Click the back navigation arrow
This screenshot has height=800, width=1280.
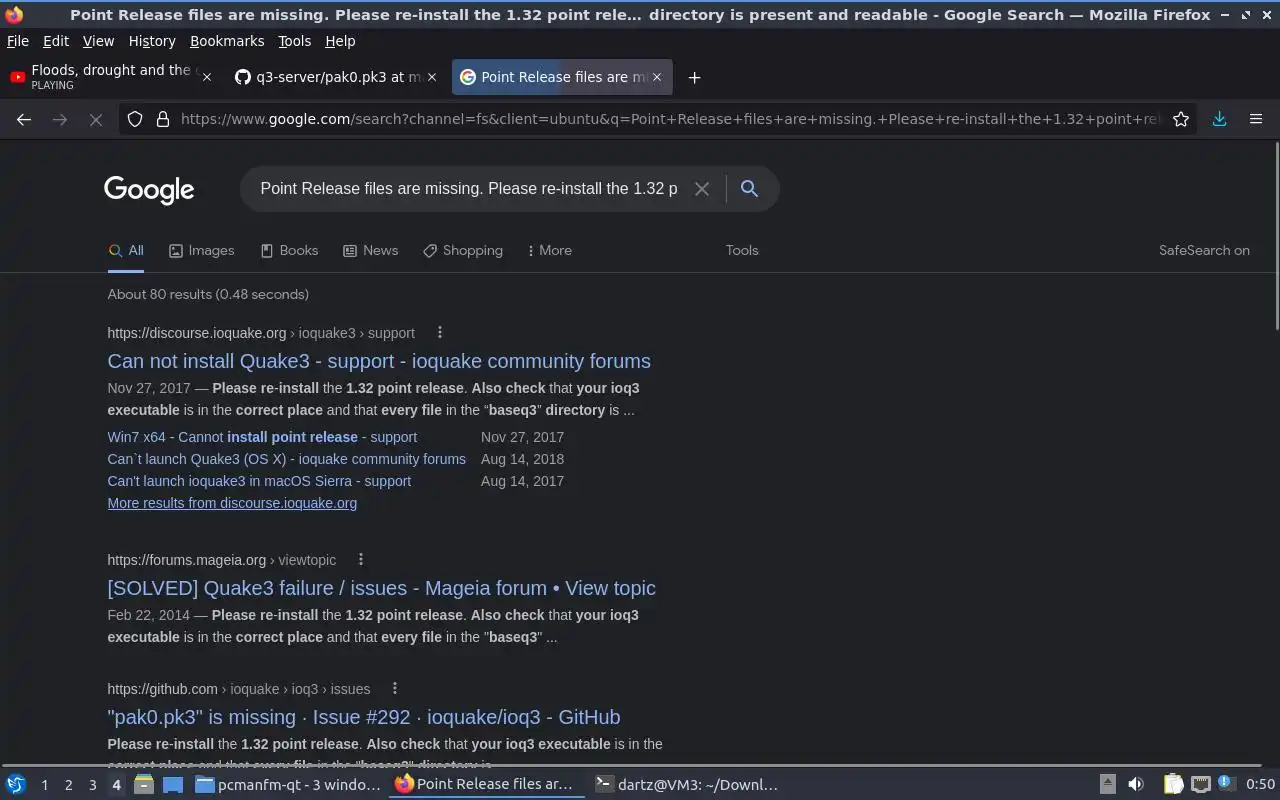[24, 119]
